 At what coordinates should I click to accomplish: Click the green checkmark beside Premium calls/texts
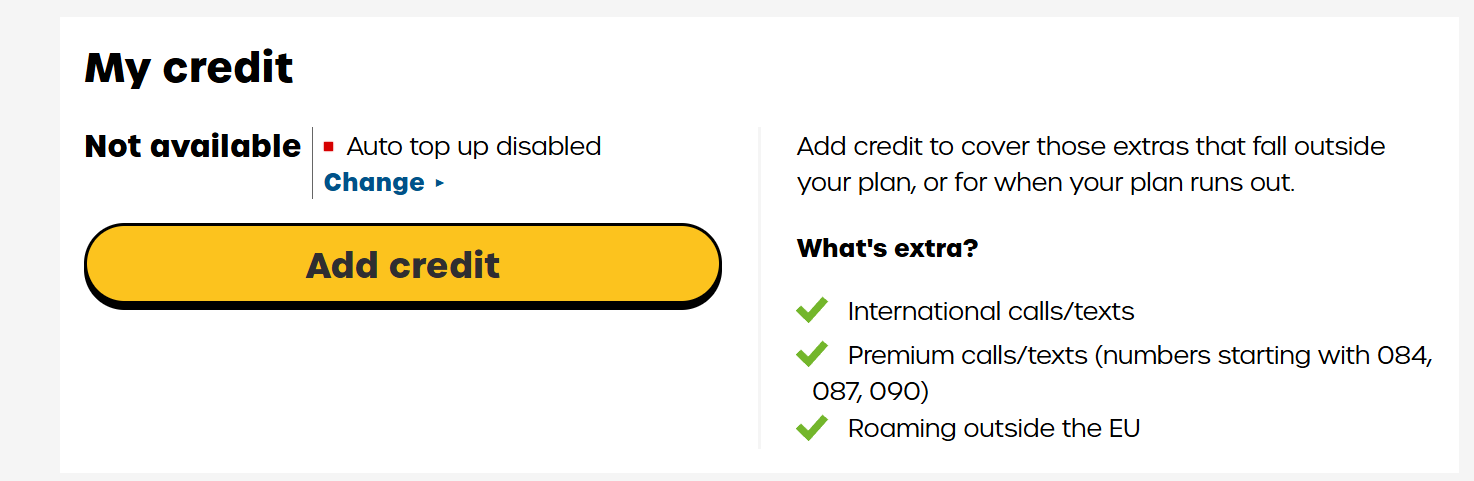[811, 353]
